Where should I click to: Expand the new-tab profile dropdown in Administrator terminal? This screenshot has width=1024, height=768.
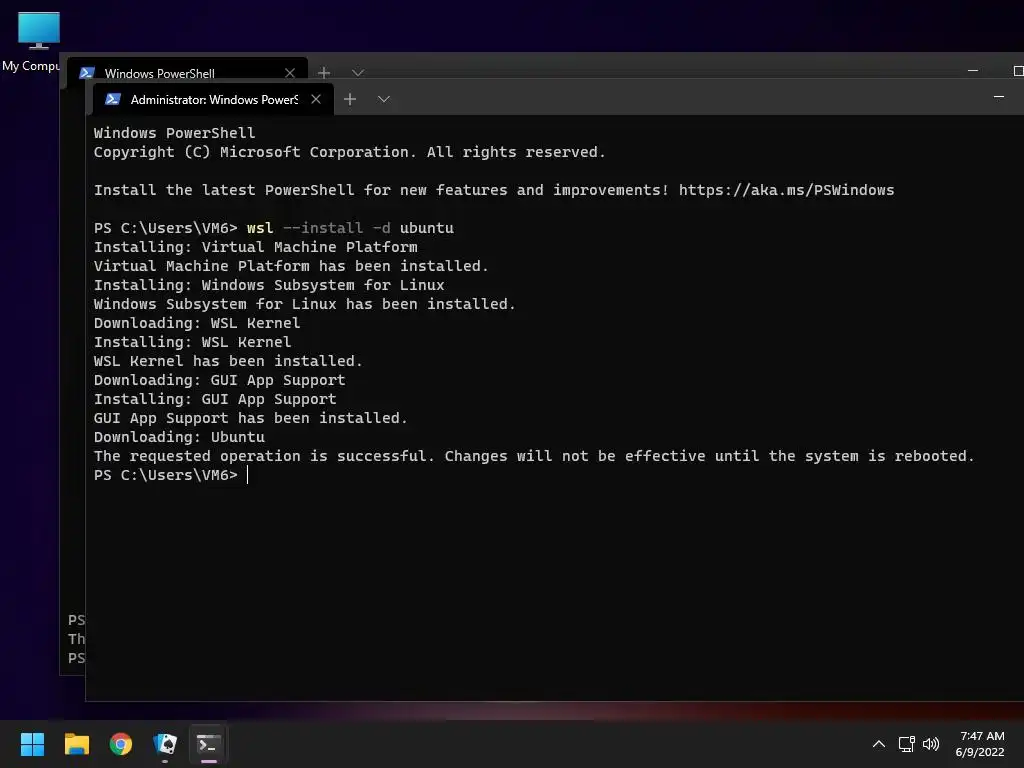(x=384, y=99)
